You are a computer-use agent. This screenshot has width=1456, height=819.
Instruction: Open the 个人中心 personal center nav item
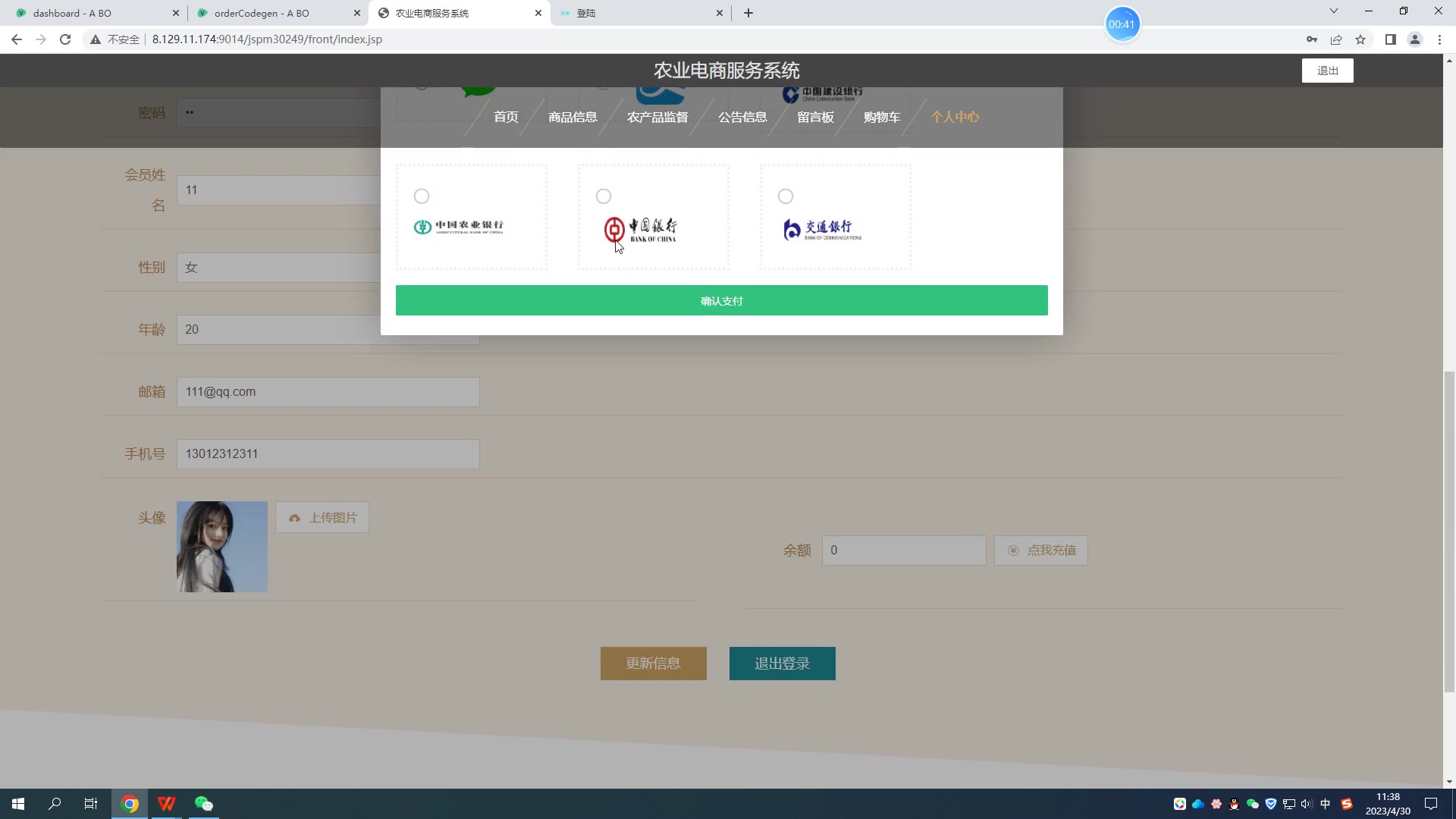click(955, 117)
